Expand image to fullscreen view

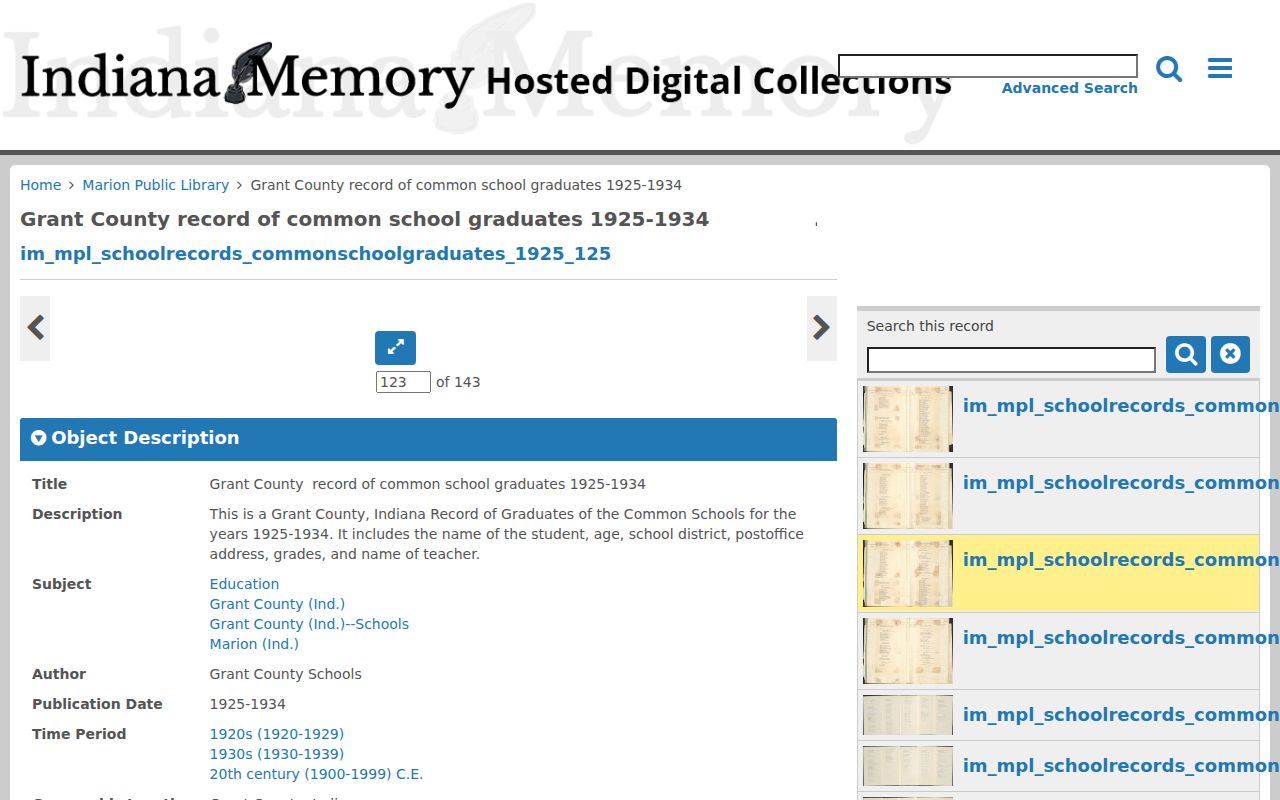(x=395, y=348)
